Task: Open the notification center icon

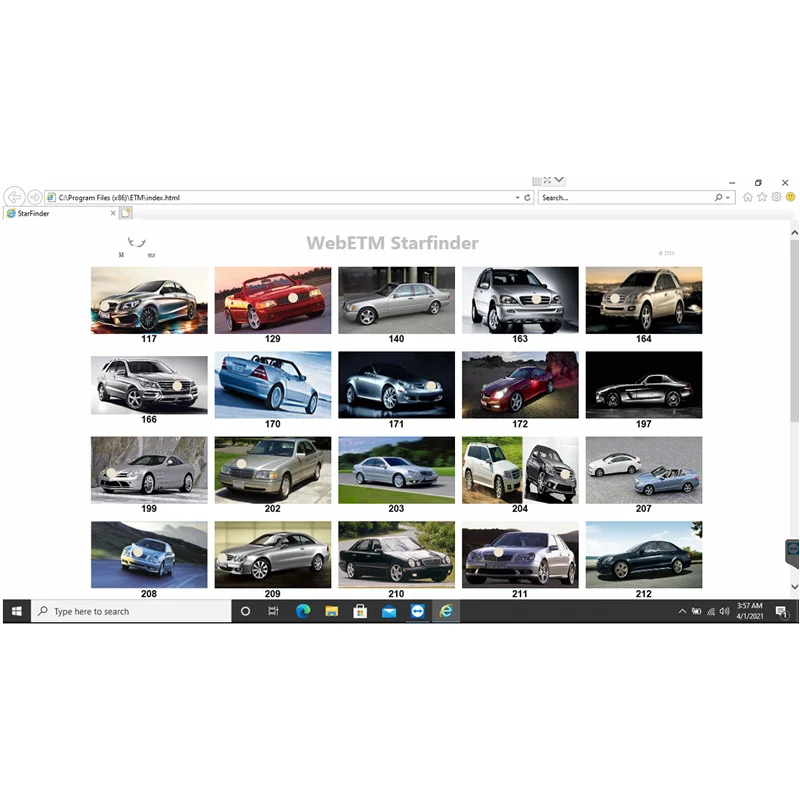Action: [781, 612]
